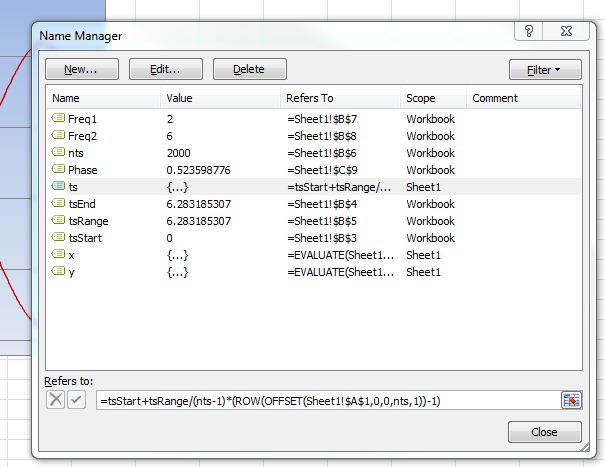Open the Filter dropdown
The image size is (605, 467).
pyautogui.click(x=545, y=70)
